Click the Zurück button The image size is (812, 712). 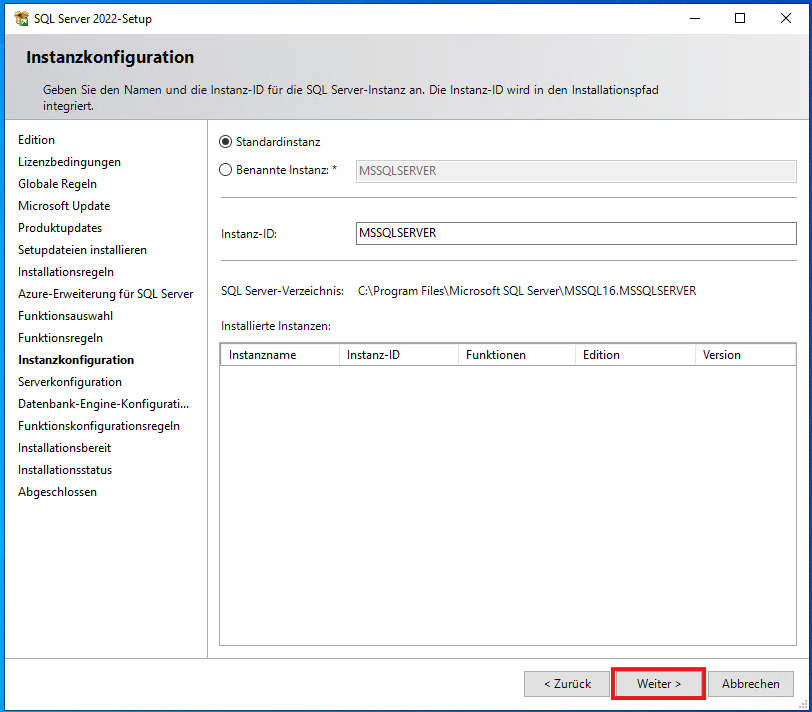coord(566,684)
